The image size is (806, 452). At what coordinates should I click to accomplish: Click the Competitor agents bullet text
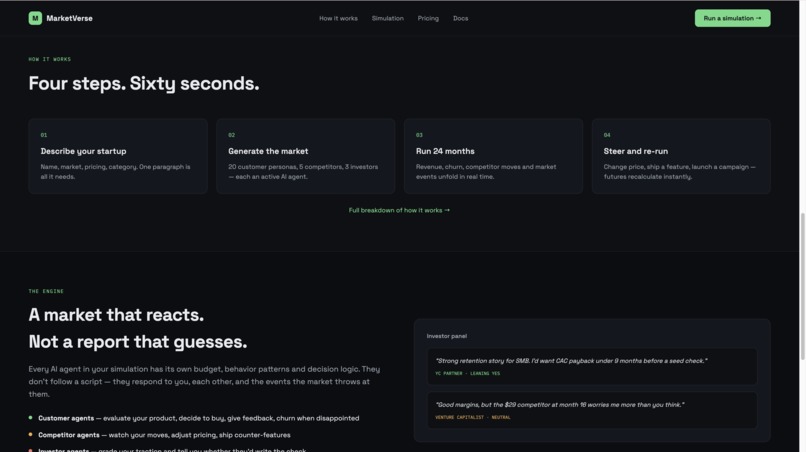[164, 435]
